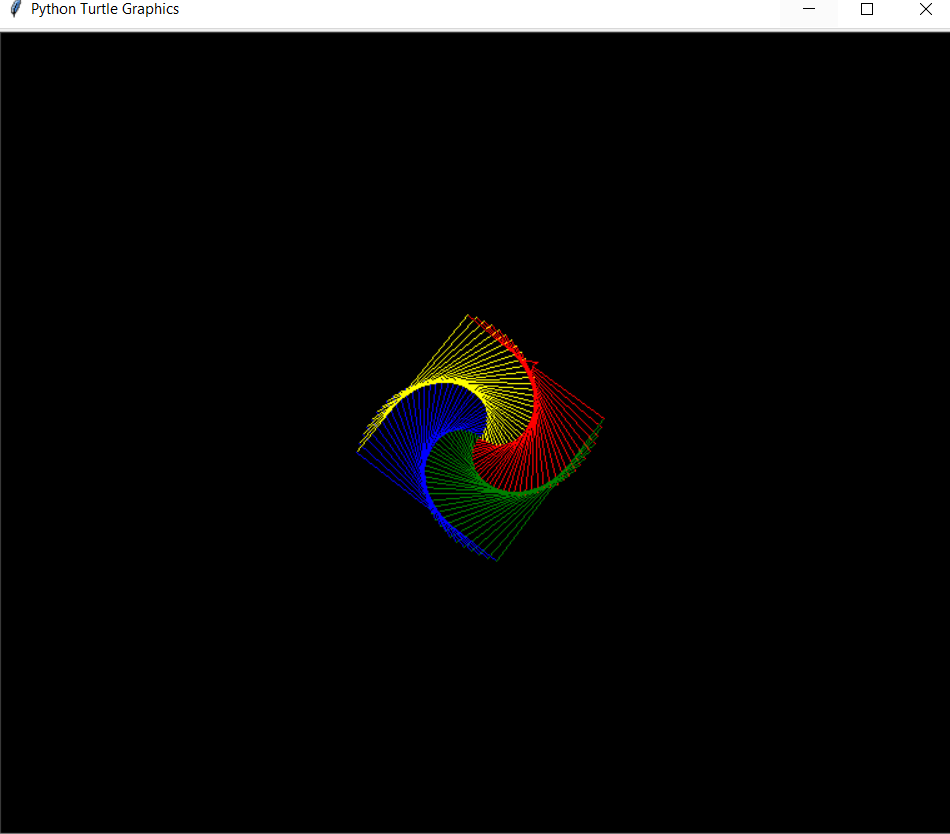Screen dimensions: 950x834
Task: Click the right corner of the spiral square
Action: [x=604, y=419]
